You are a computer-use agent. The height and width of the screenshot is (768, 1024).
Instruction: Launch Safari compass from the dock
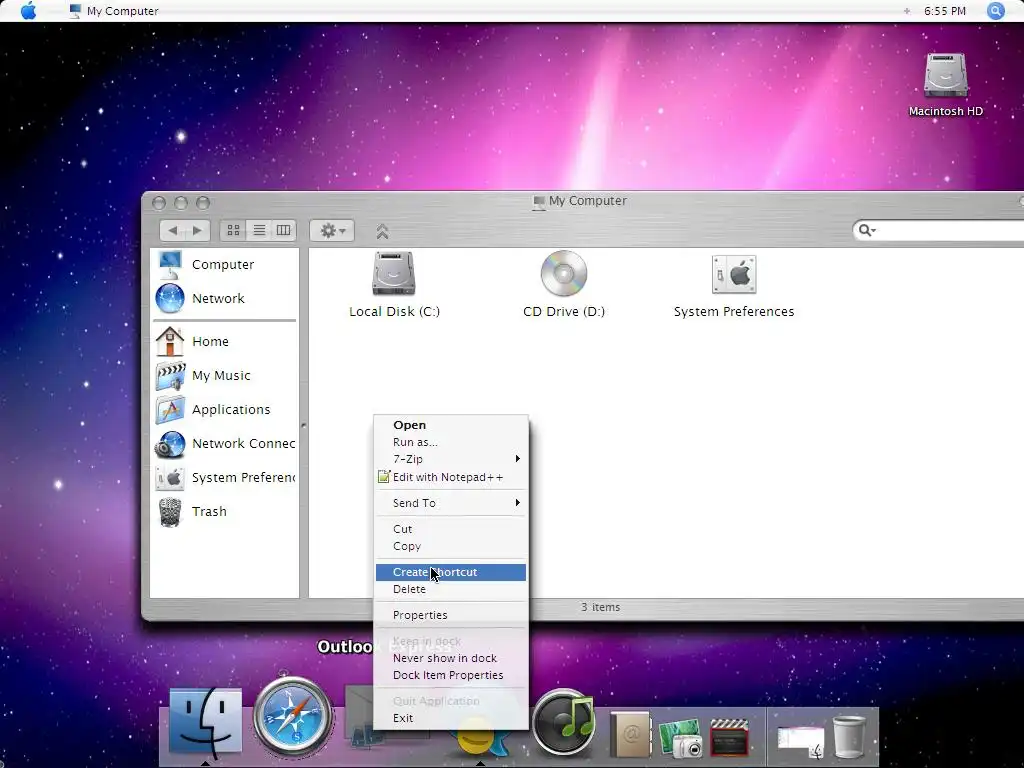pyautogui.click(x=293, y=717)
